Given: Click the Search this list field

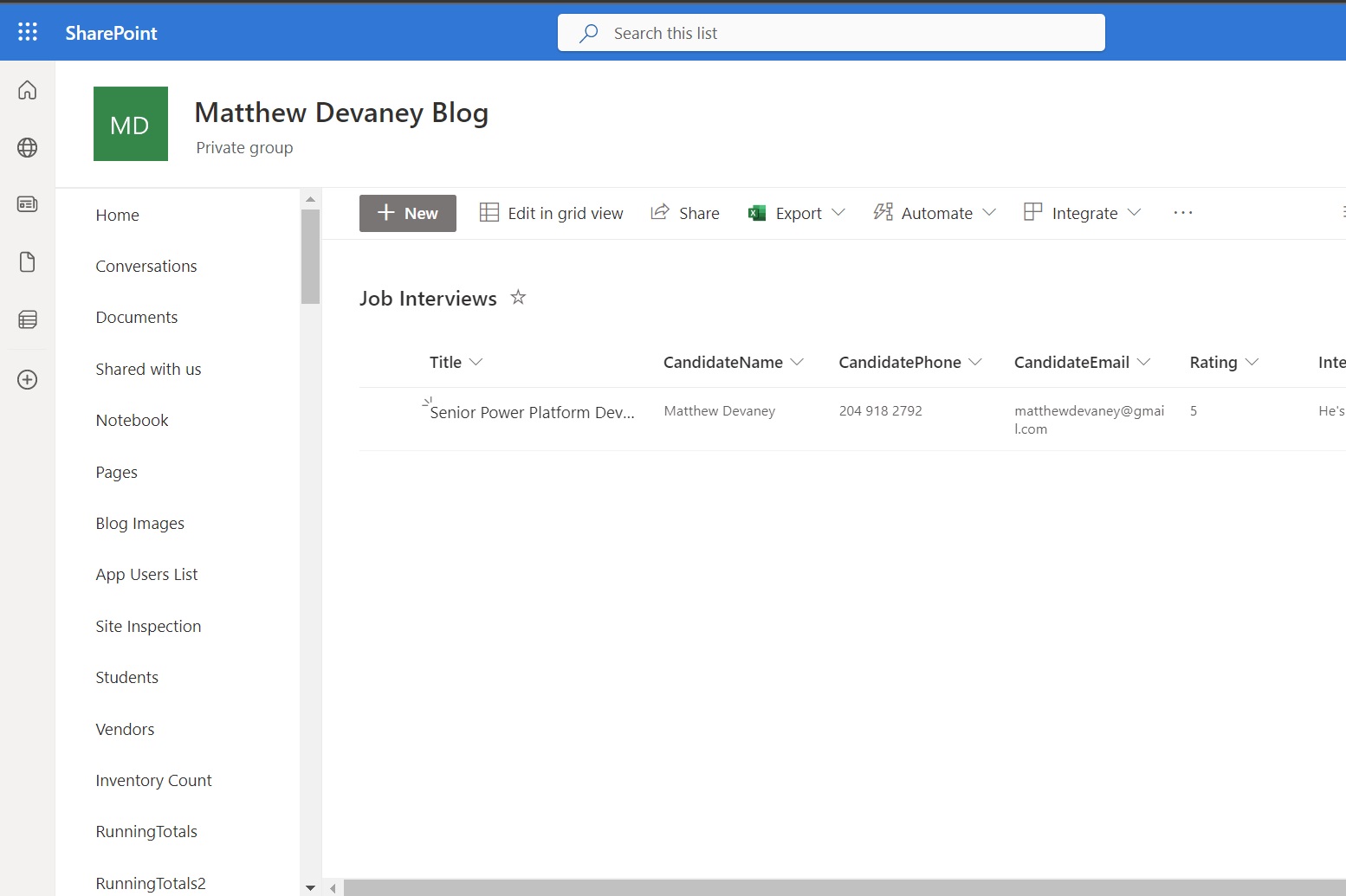Looking at the screenshot, I should [831, 33].
